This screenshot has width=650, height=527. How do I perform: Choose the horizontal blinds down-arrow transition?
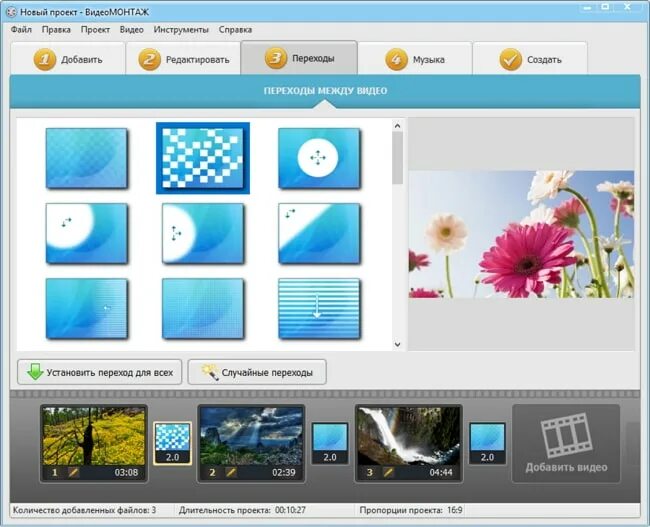tap(319, 308)
